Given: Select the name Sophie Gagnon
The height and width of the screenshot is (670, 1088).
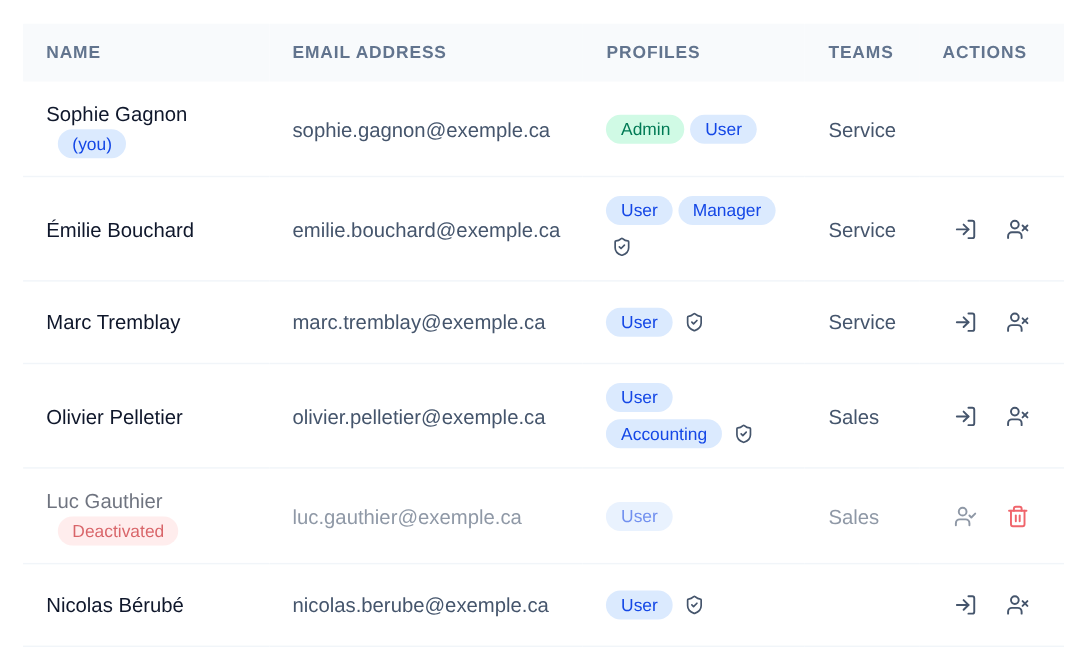Looking at the screenshot, I should 117,114.
